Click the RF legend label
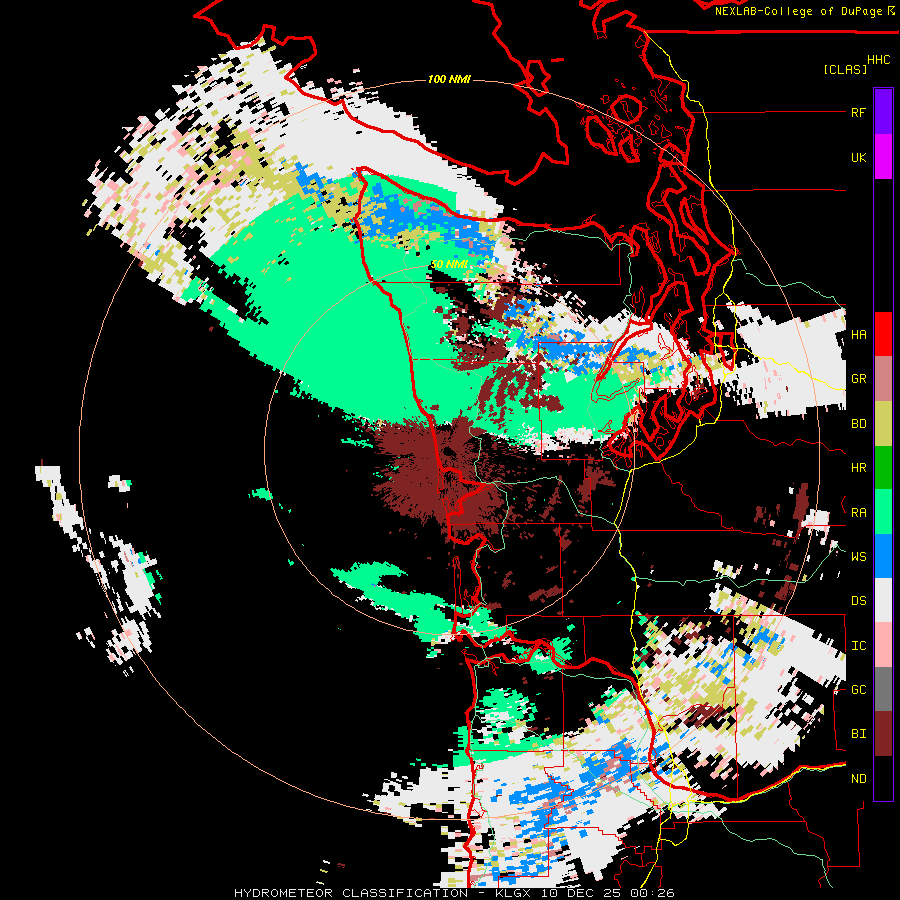Viewport: 900px width, 900px height. coord(858,112)
